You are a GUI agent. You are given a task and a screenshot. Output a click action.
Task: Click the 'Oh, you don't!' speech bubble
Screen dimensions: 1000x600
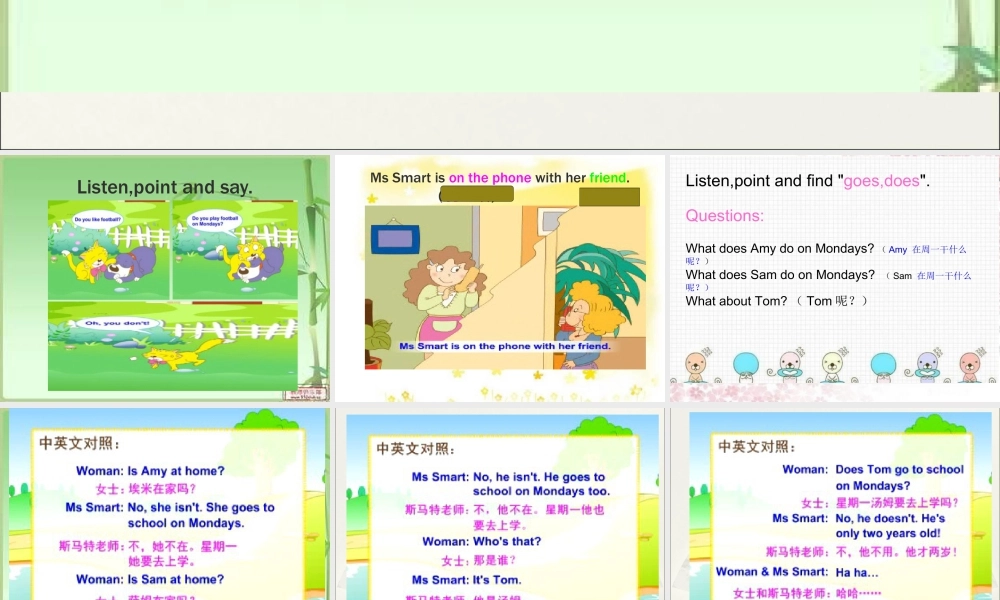[x=117, y=324]
